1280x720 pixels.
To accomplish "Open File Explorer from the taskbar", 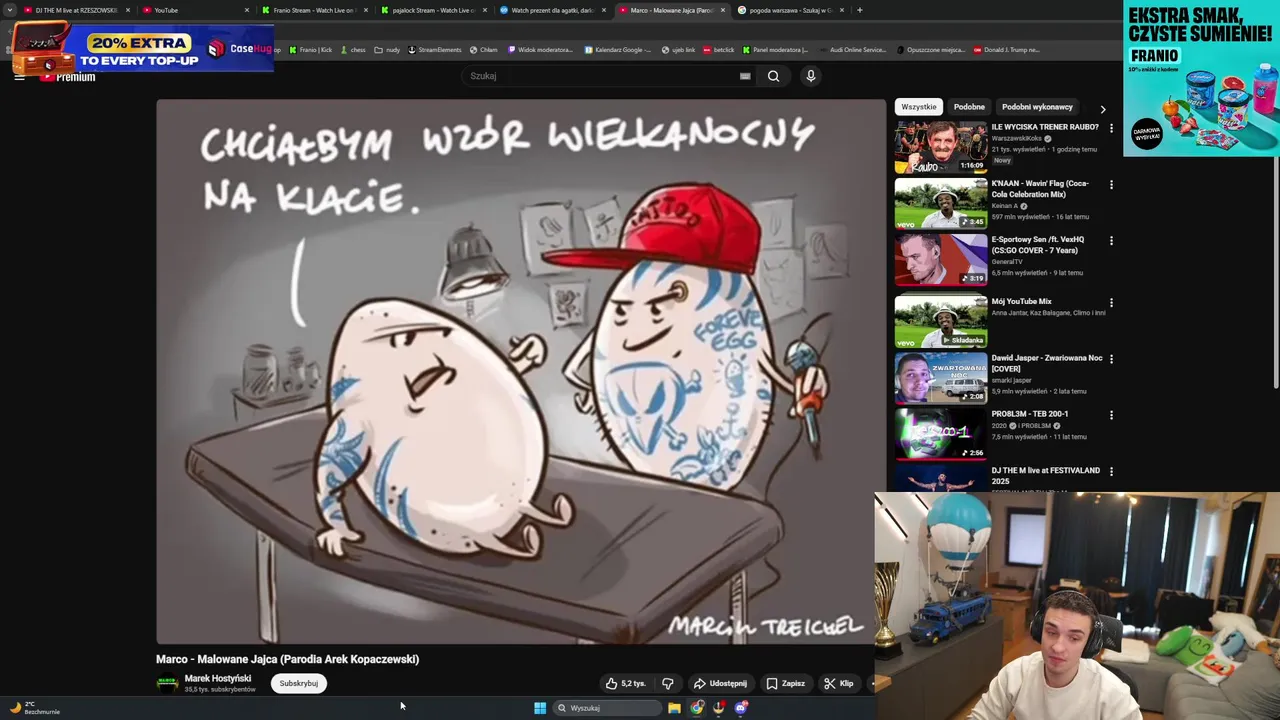I will tap(675, 708).
